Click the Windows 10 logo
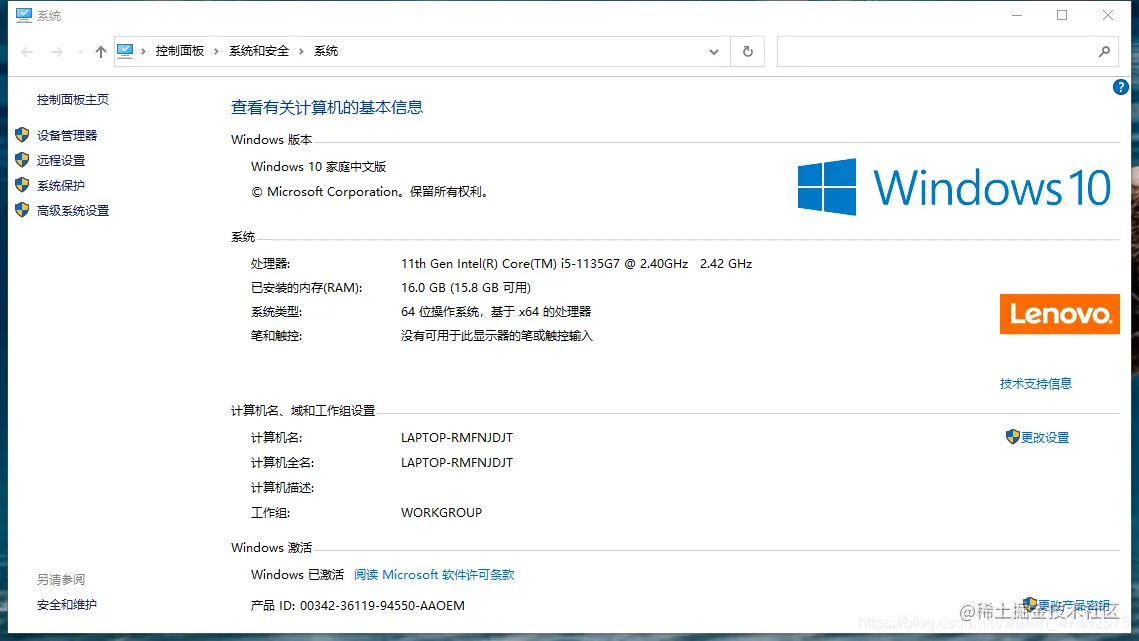This screenshot has width=1139, height=641. (954, 187)
